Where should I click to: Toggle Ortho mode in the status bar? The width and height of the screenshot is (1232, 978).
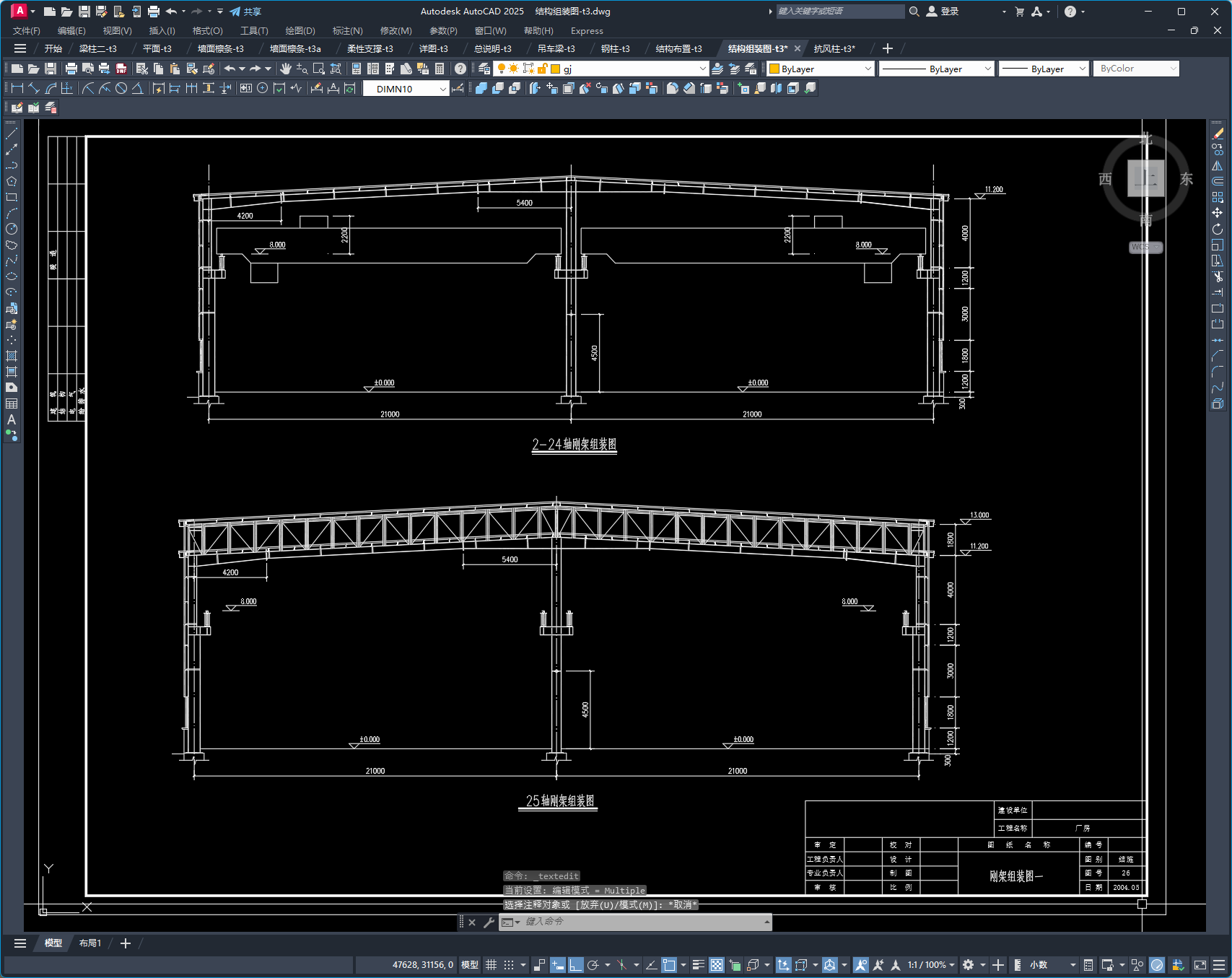(575, 965)
